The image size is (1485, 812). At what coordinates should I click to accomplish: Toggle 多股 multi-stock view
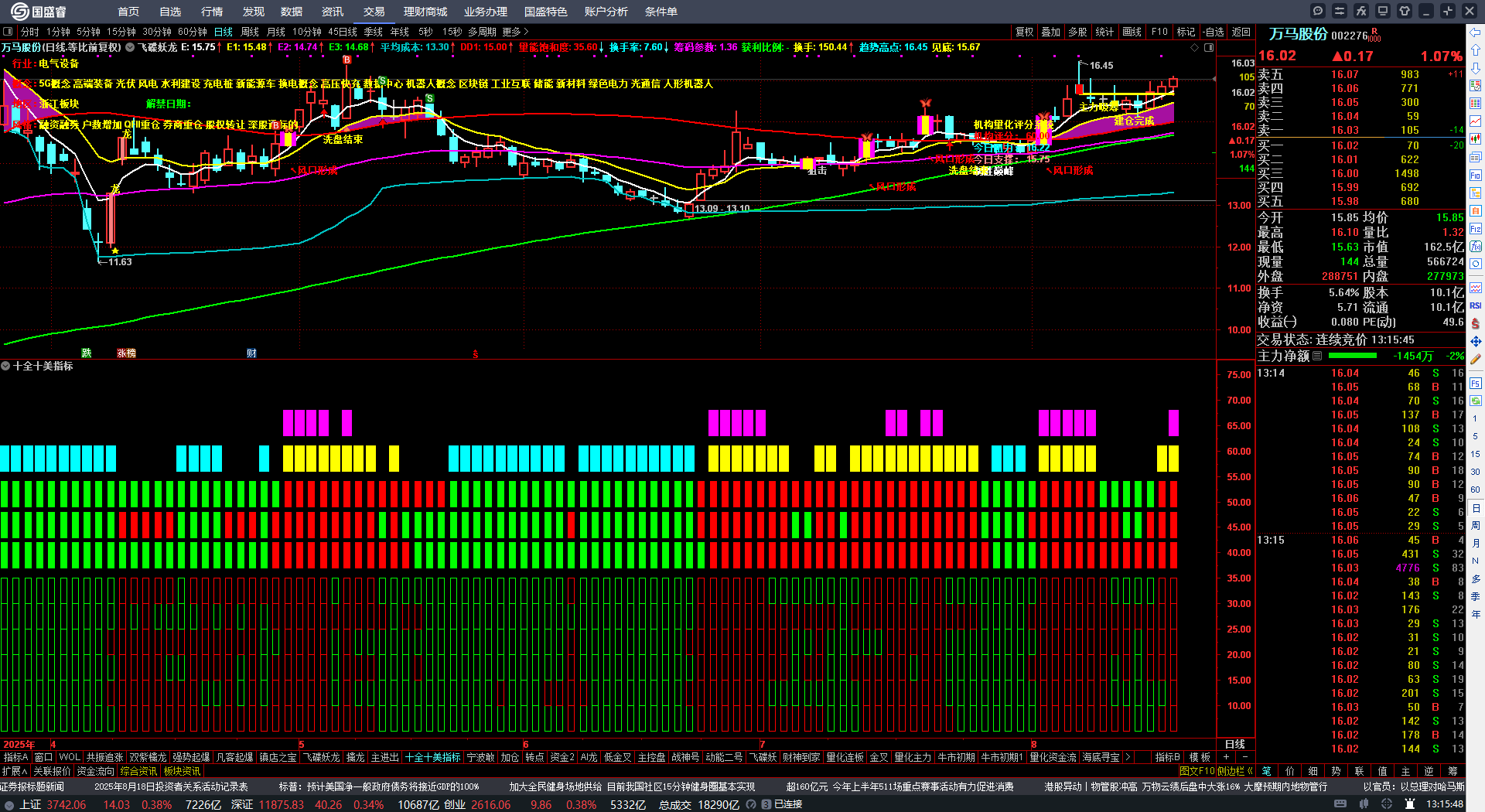(x=1077, y=32)
